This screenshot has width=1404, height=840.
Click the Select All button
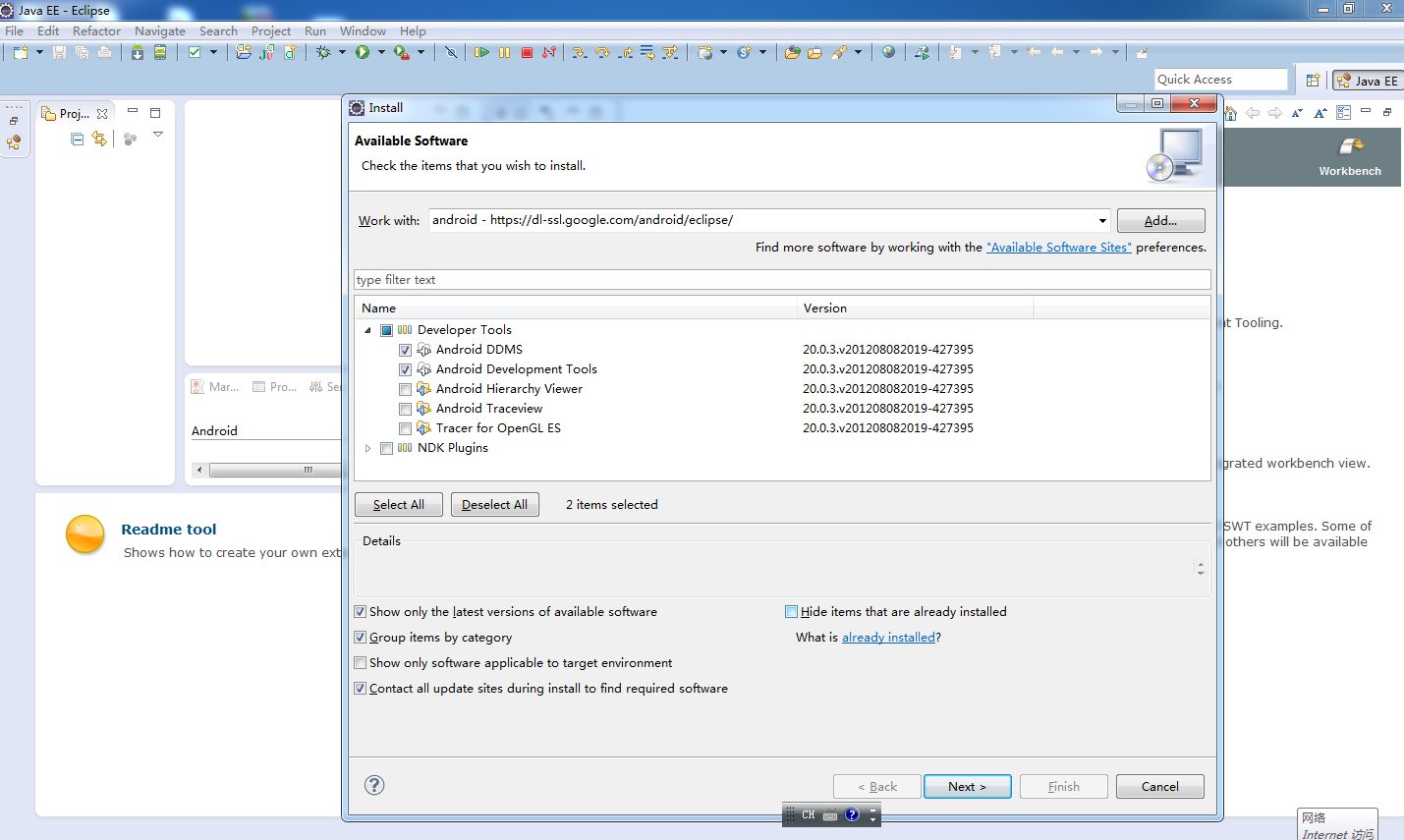coord(399,504)
